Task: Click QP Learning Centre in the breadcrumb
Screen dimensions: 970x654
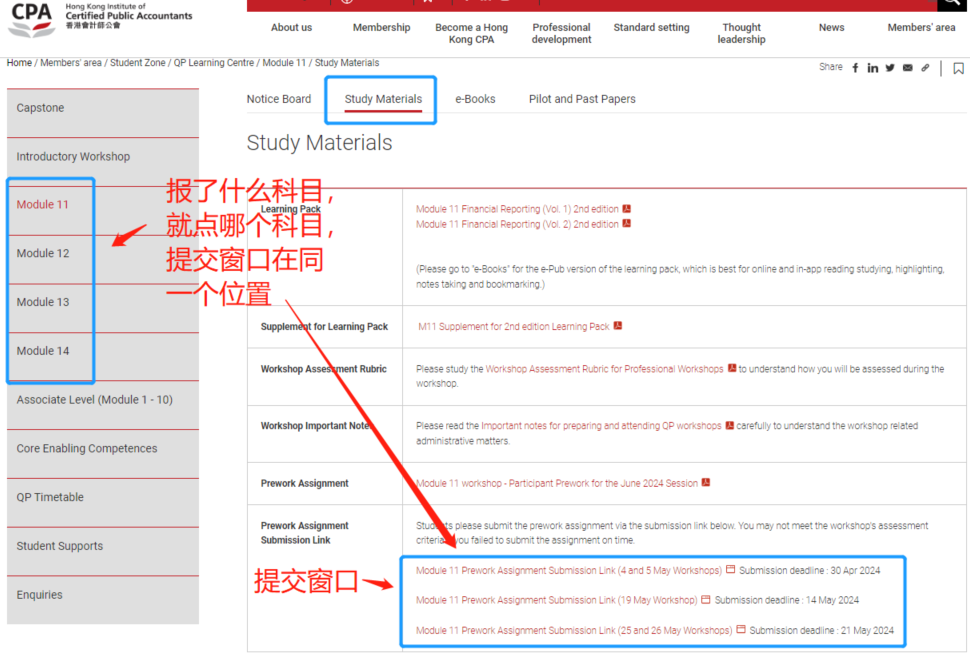Action: click(x=214, y=63)
